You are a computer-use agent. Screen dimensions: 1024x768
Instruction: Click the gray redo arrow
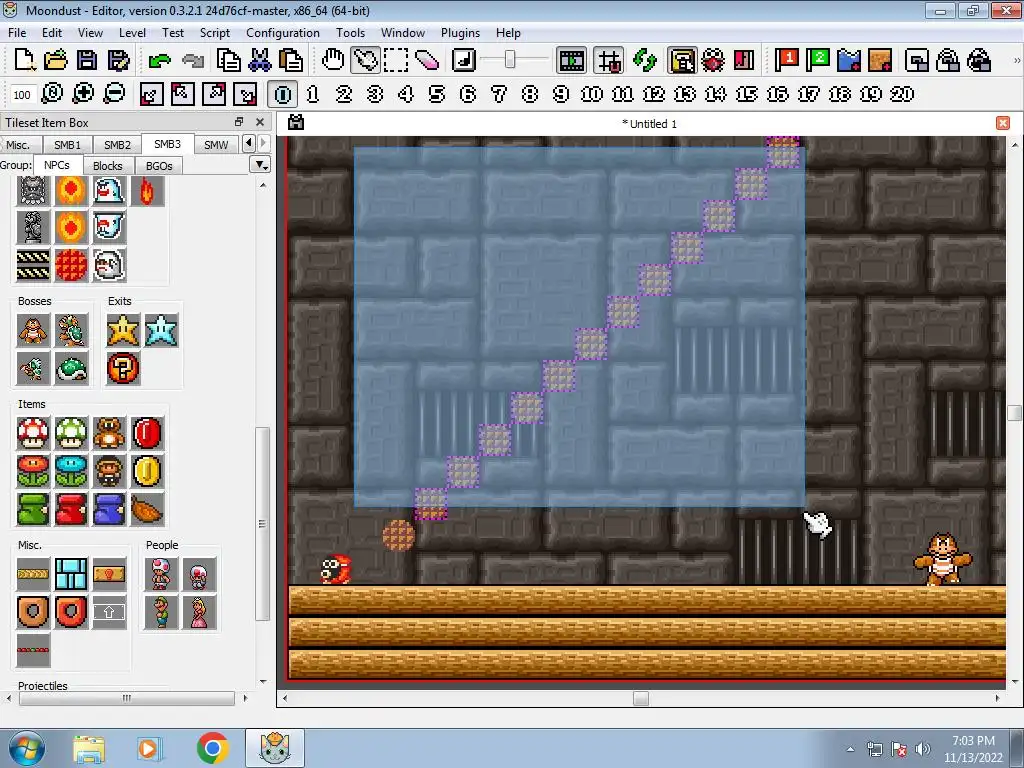(x=192, y=60)
